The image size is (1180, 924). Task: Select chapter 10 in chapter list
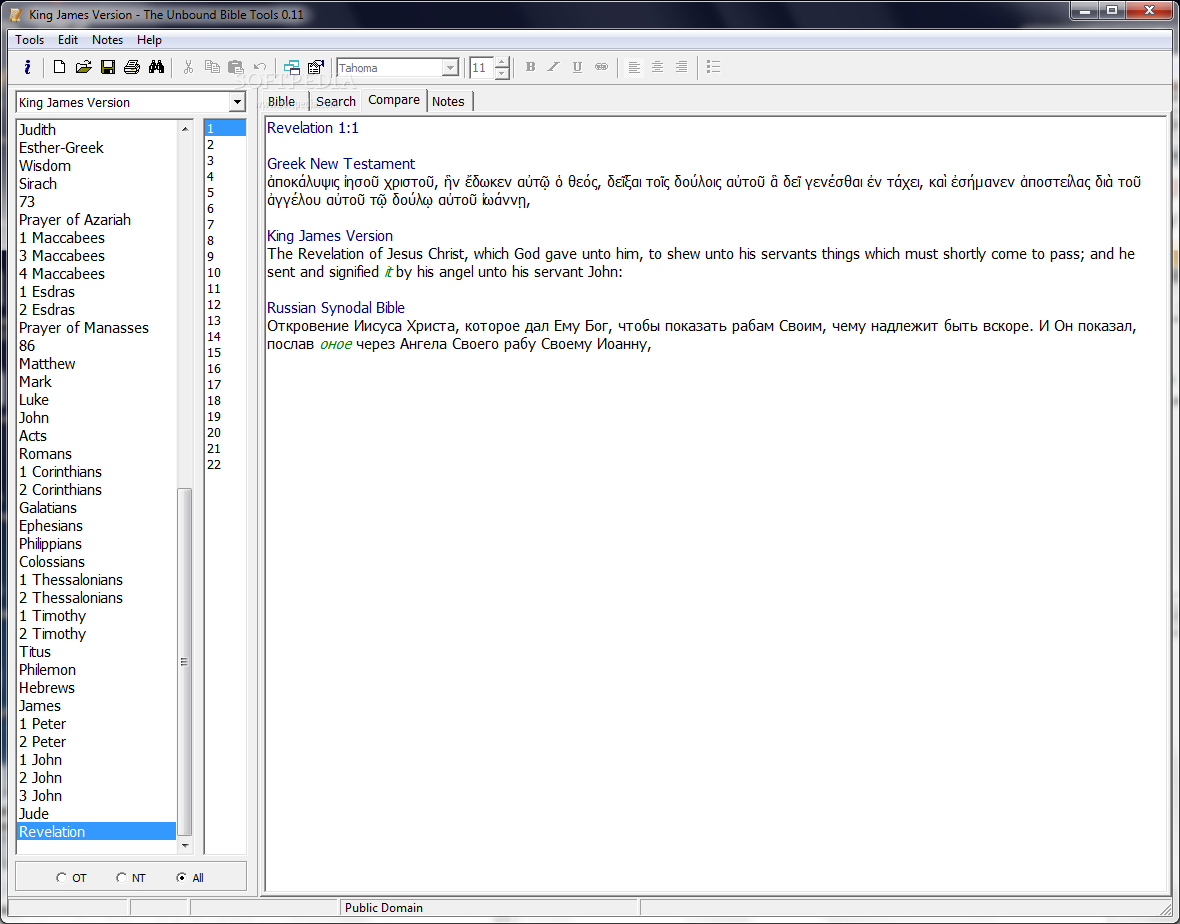225,272
